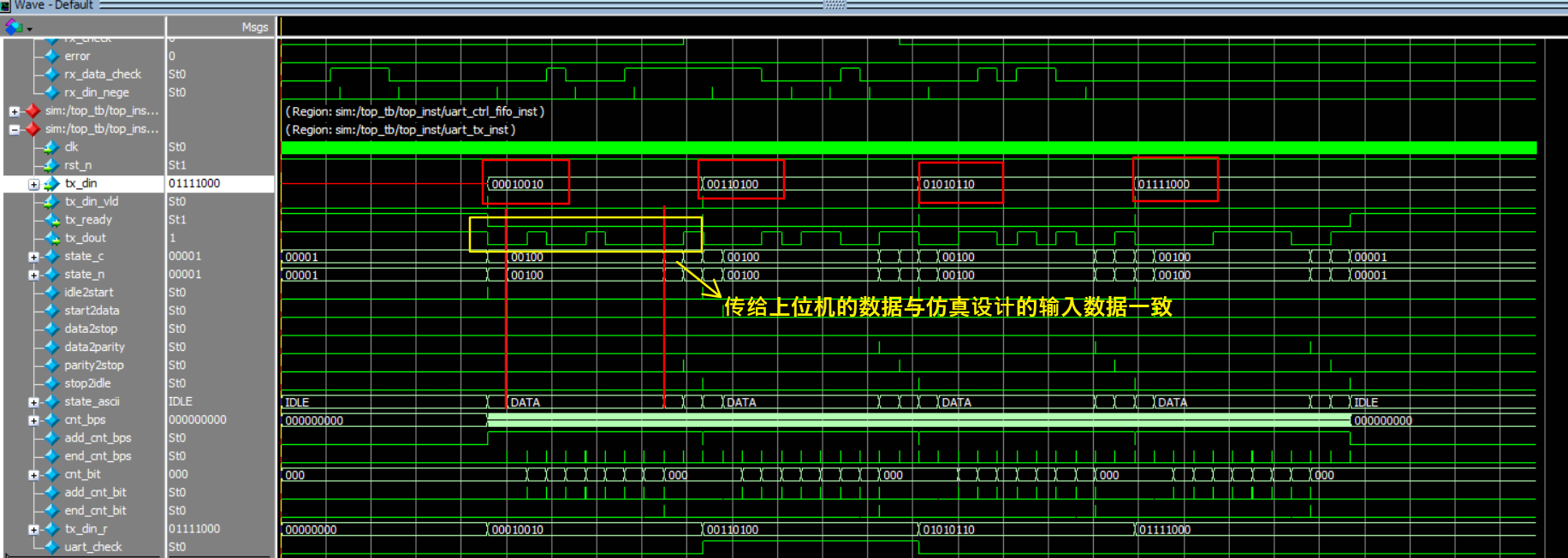
Task: Click the clk signal icon
Action: pos(51,147)
